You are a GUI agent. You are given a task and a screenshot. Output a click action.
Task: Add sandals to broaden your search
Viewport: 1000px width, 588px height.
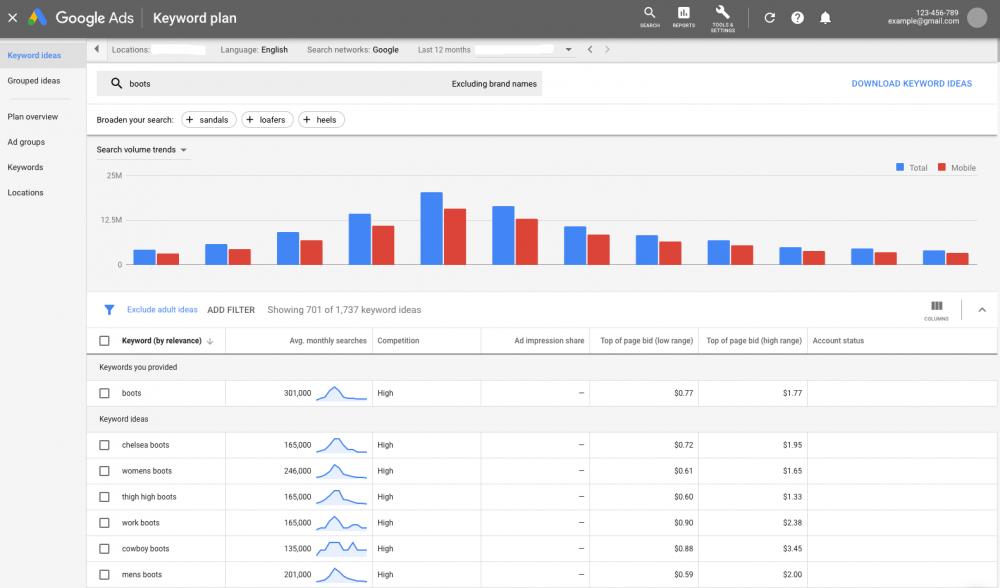(x=209, y=120)
